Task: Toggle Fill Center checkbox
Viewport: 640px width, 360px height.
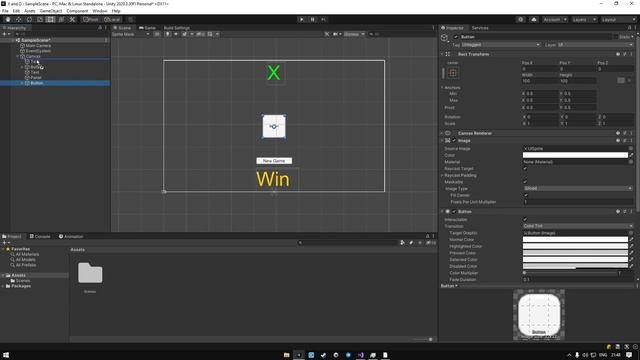Action: [x=525, y=196]
